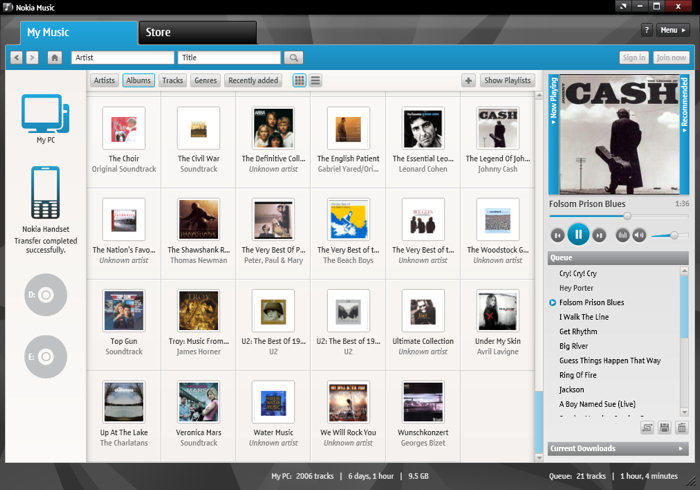Click the Sign in button
The image size is (700, 490).
click(x=634, y=58)
